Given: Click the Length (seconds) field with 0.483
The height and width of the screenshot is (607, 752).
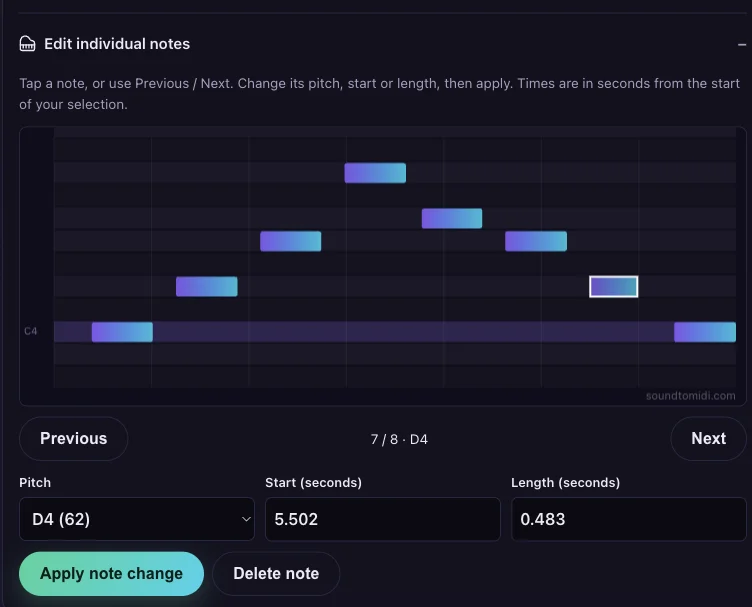Looking at the screenshot, I should click(x=629, y=519).
